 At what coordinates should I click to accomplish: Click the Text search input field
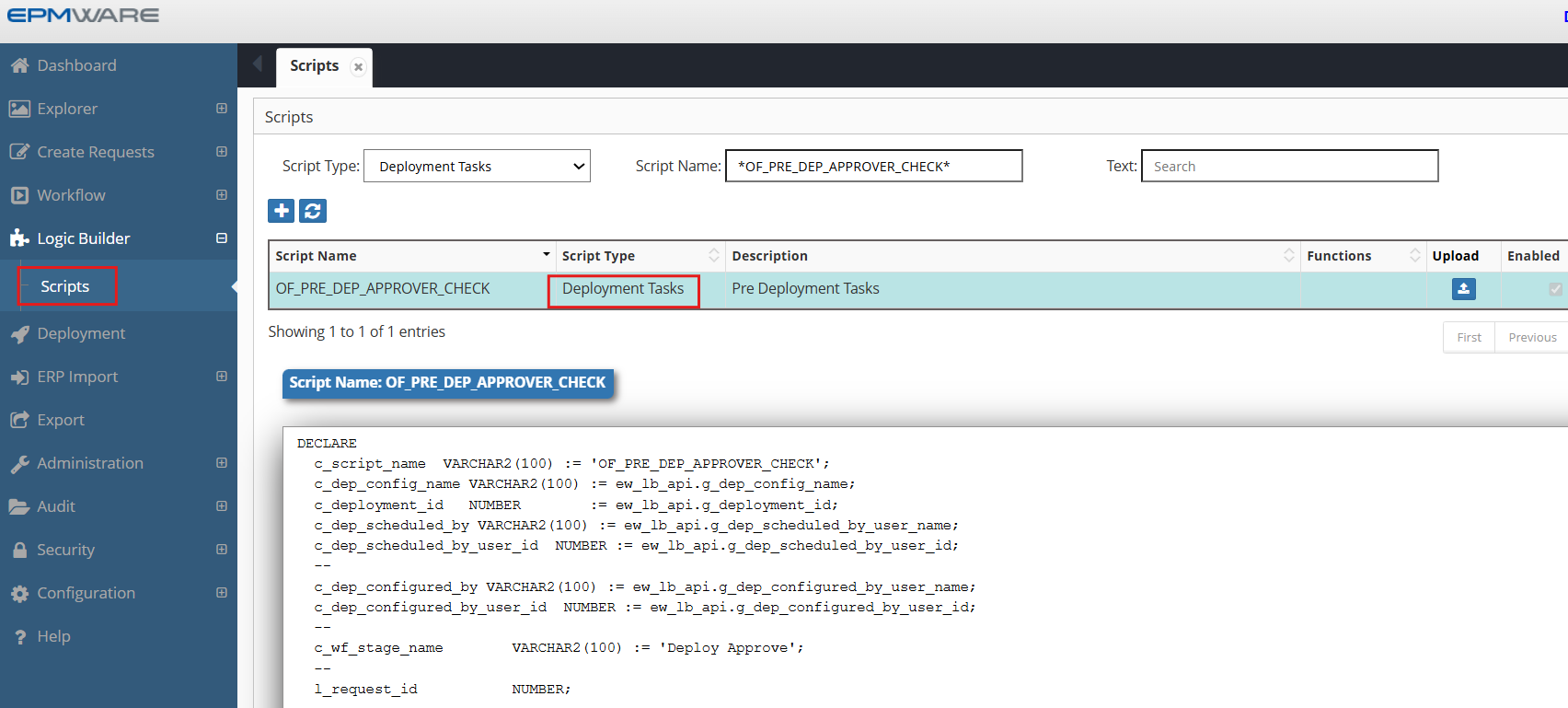1289,167
